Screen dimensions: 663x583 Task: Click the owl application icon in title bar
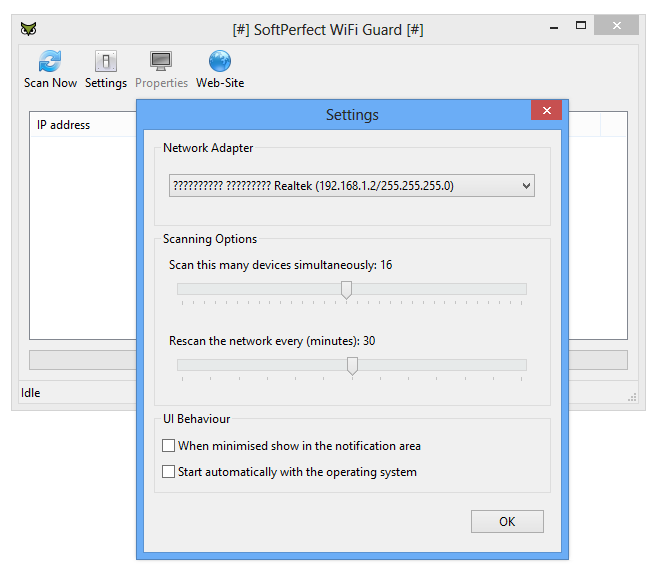pyautogui.click(x=28, y=29)
